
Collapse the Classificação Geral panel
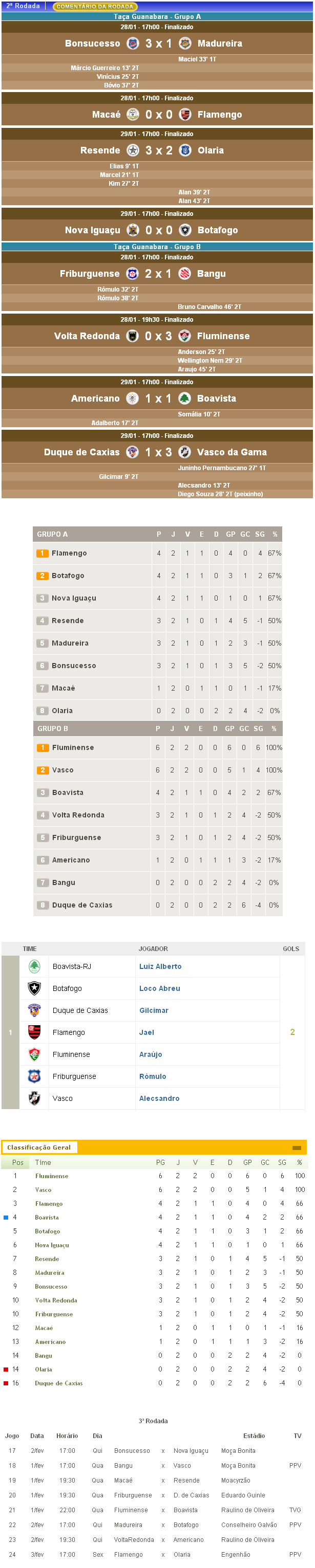click(x=297, y=1148)
